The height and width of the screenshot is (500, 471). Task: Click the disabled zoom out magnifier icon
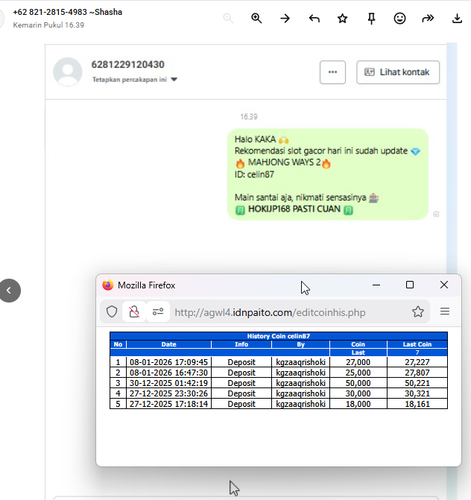pyautogui.click(x=228, y=18)
